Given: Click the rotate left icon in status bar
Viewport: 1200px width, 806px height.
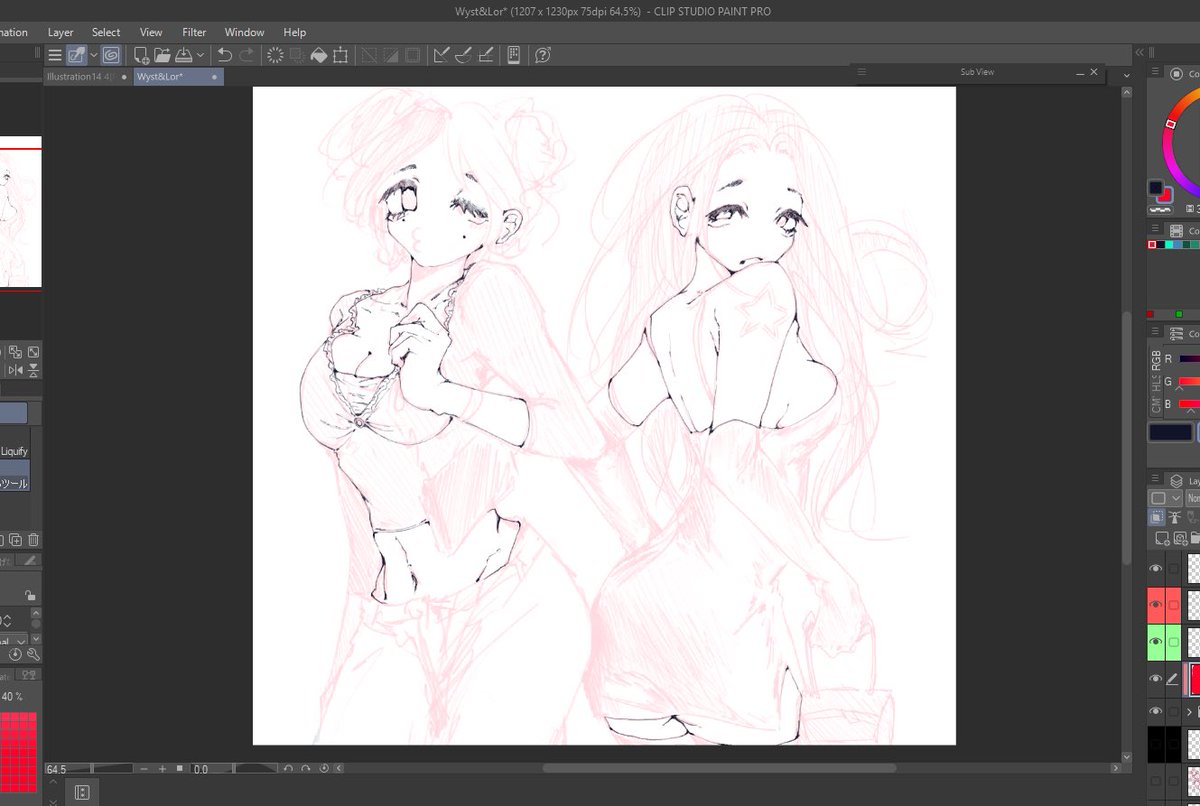Looking at the screenshot, I should [289, 769].
